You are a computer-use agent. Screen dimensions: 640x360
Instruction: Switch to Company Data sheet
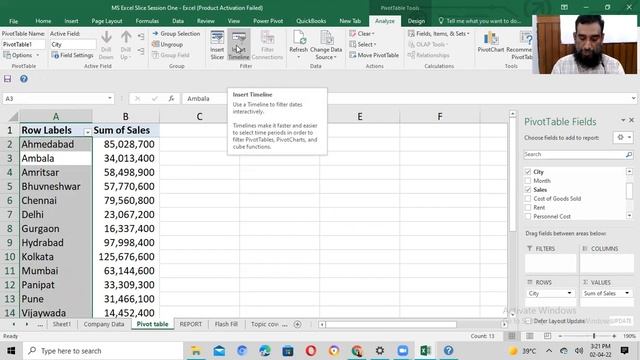(x=104, y=324)
